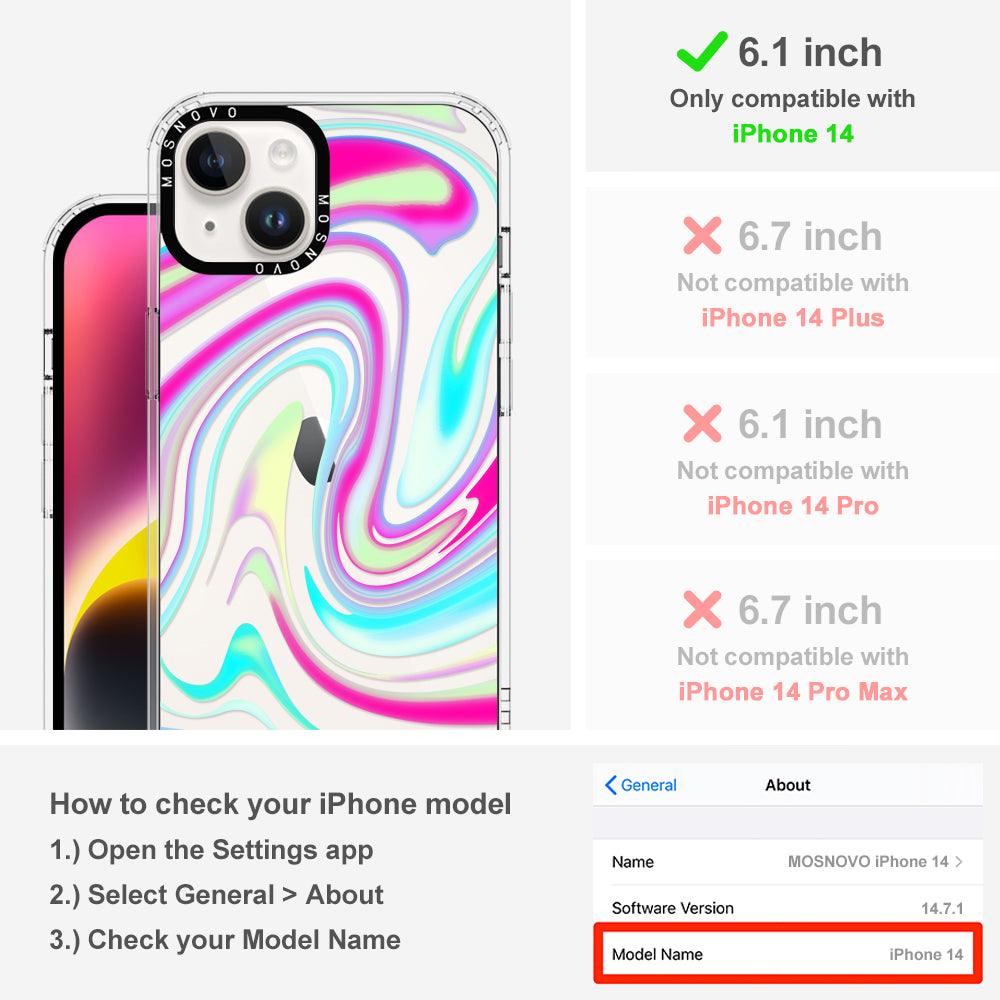Select the highlighted Model Name row
Screen dimensions: 1000x1000
click(788, 954)
